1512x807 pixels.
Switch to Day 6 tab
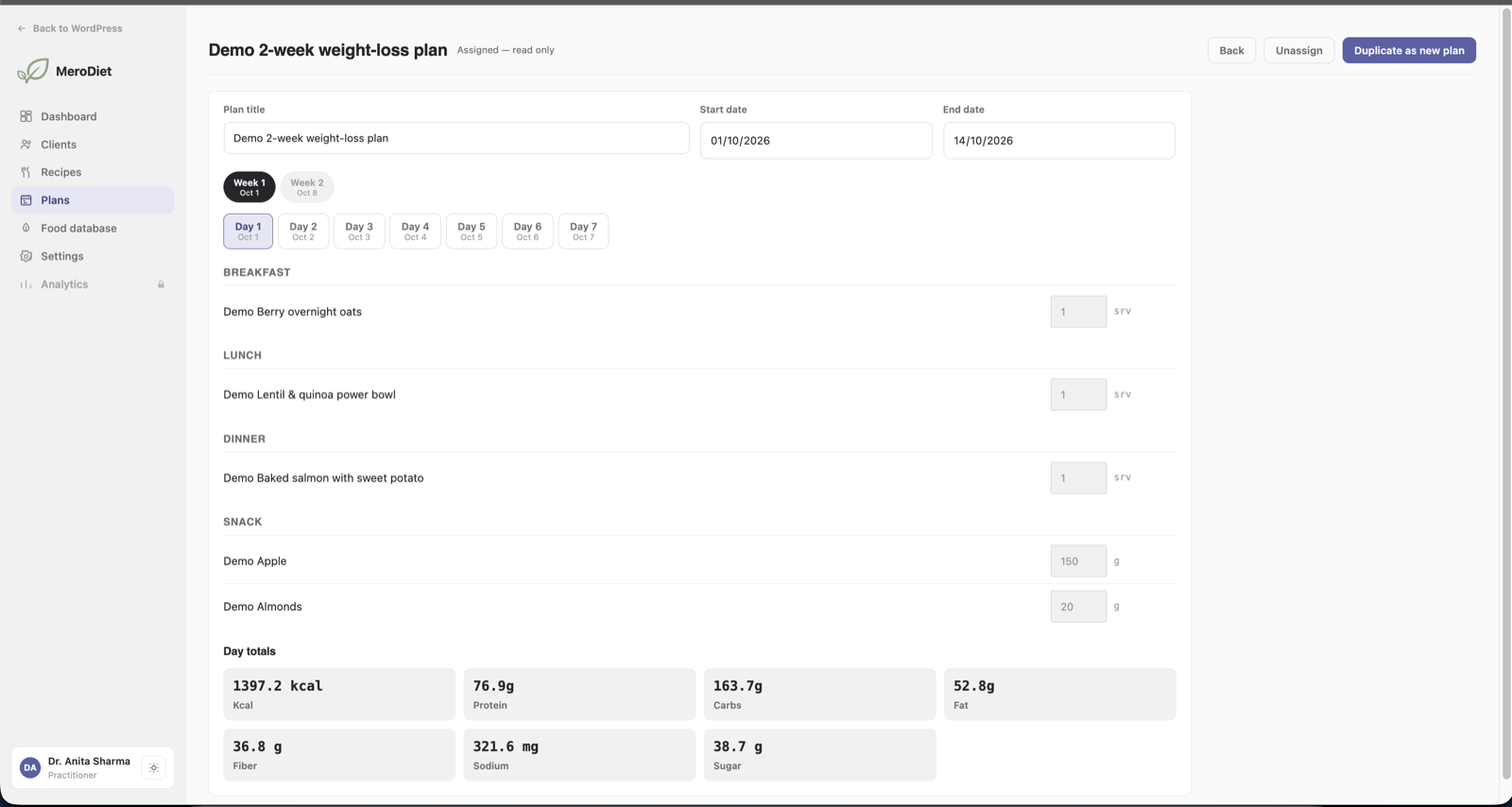pyautogui.click(x=527, y=232)
